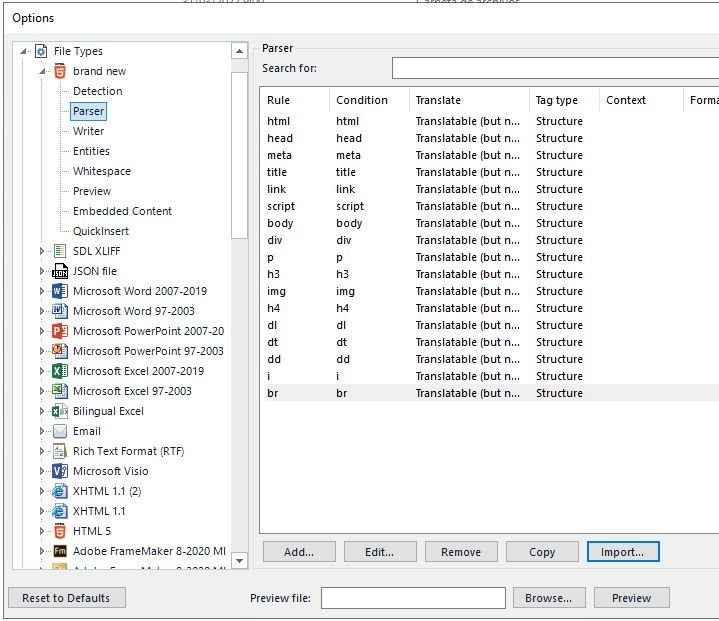Click the HTML 5 icon
The width and height of the screenshot is (719, 621).
[x=60, y=531]
